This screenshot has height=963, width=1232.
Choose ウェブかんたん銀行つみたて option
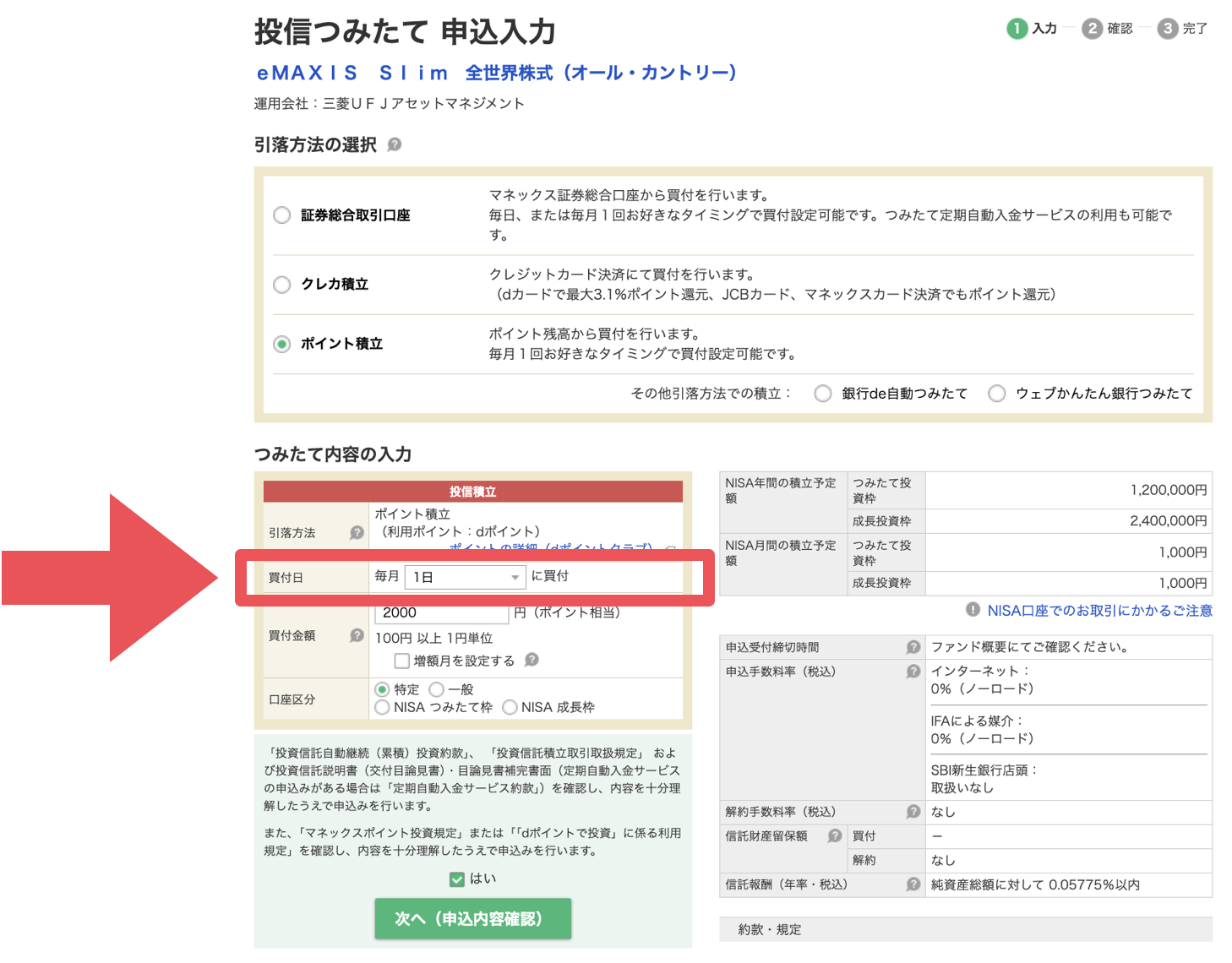coord(997,394)
